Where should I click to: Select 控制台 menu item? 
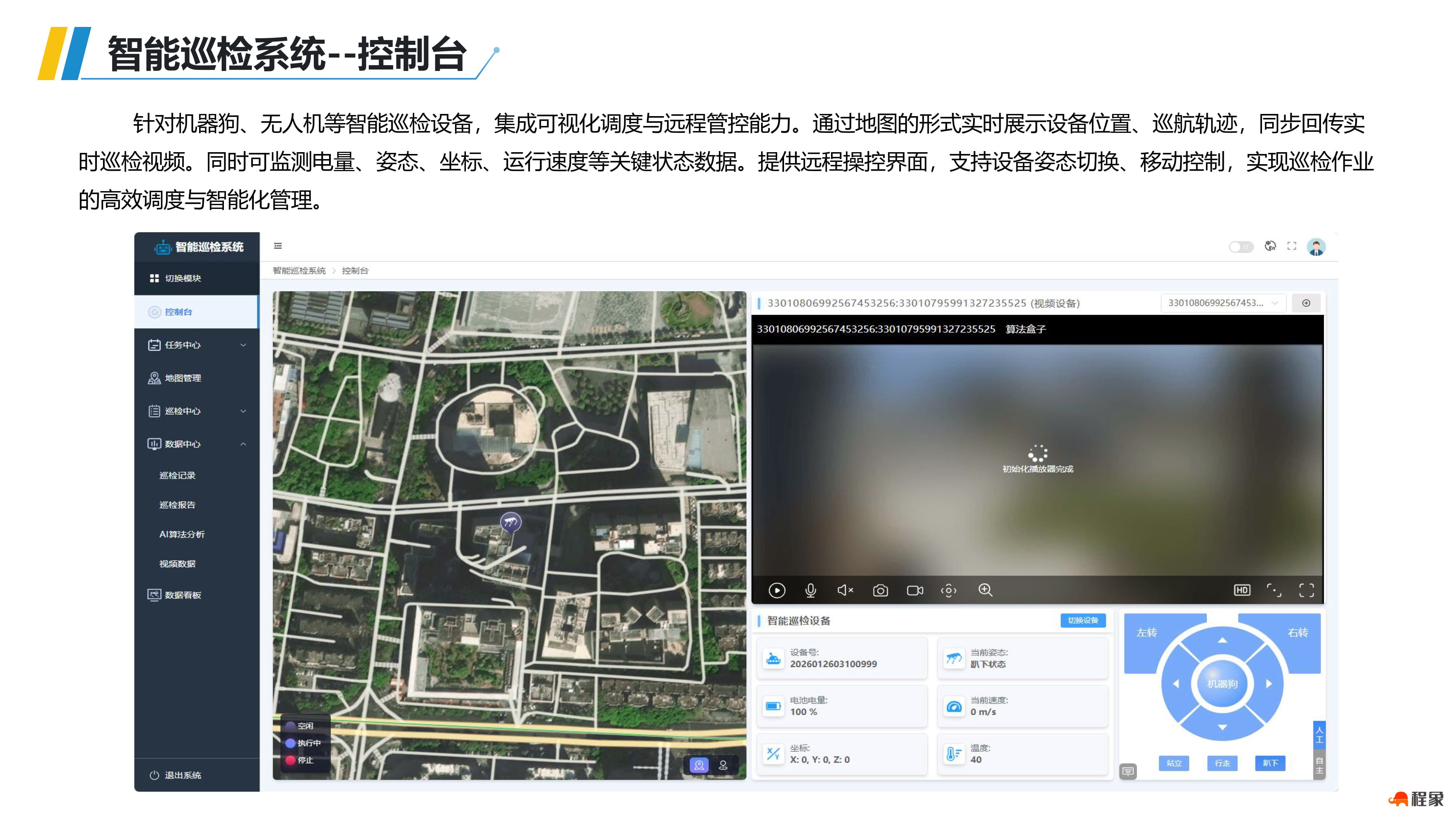[x=197, y=312]
